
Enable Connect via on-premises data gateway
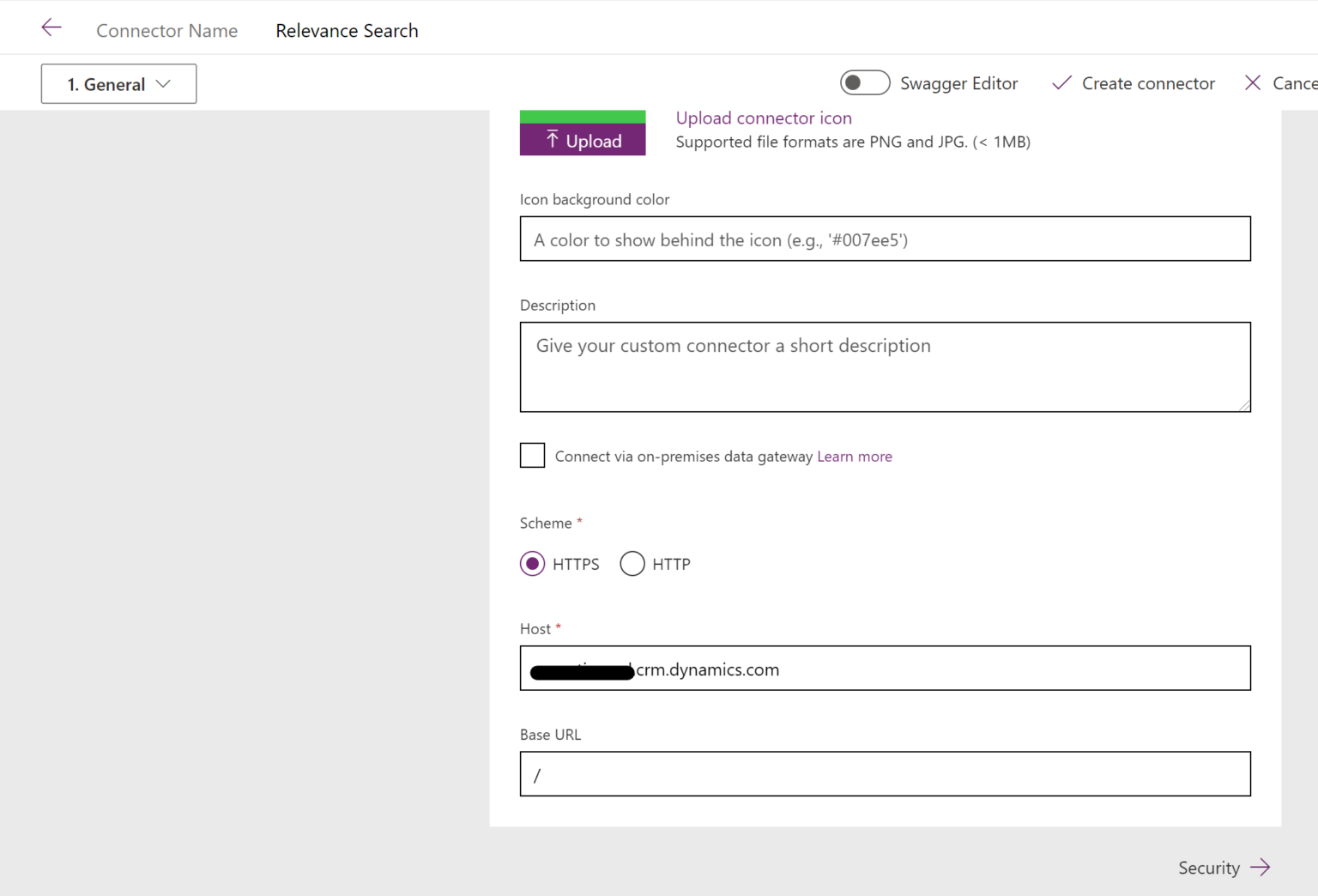tap(532, 455)
